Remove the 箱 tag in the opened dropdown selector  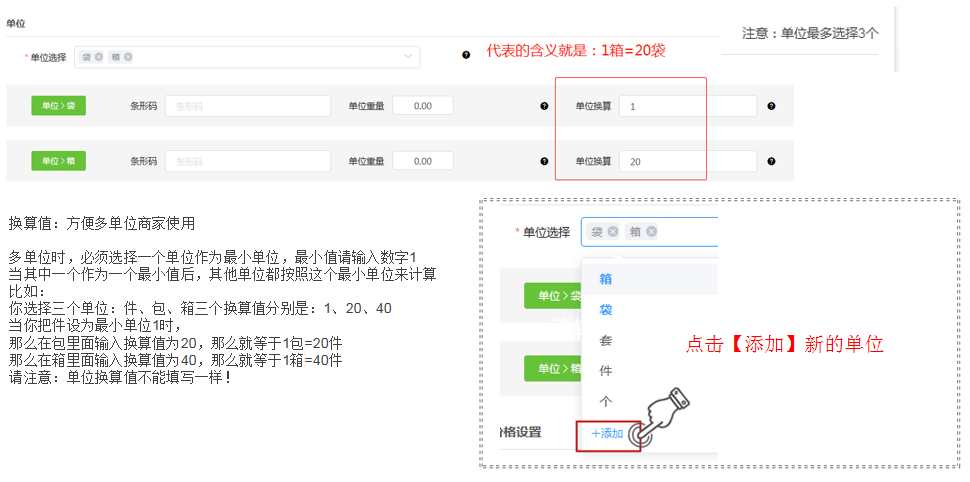coord(651,231)
